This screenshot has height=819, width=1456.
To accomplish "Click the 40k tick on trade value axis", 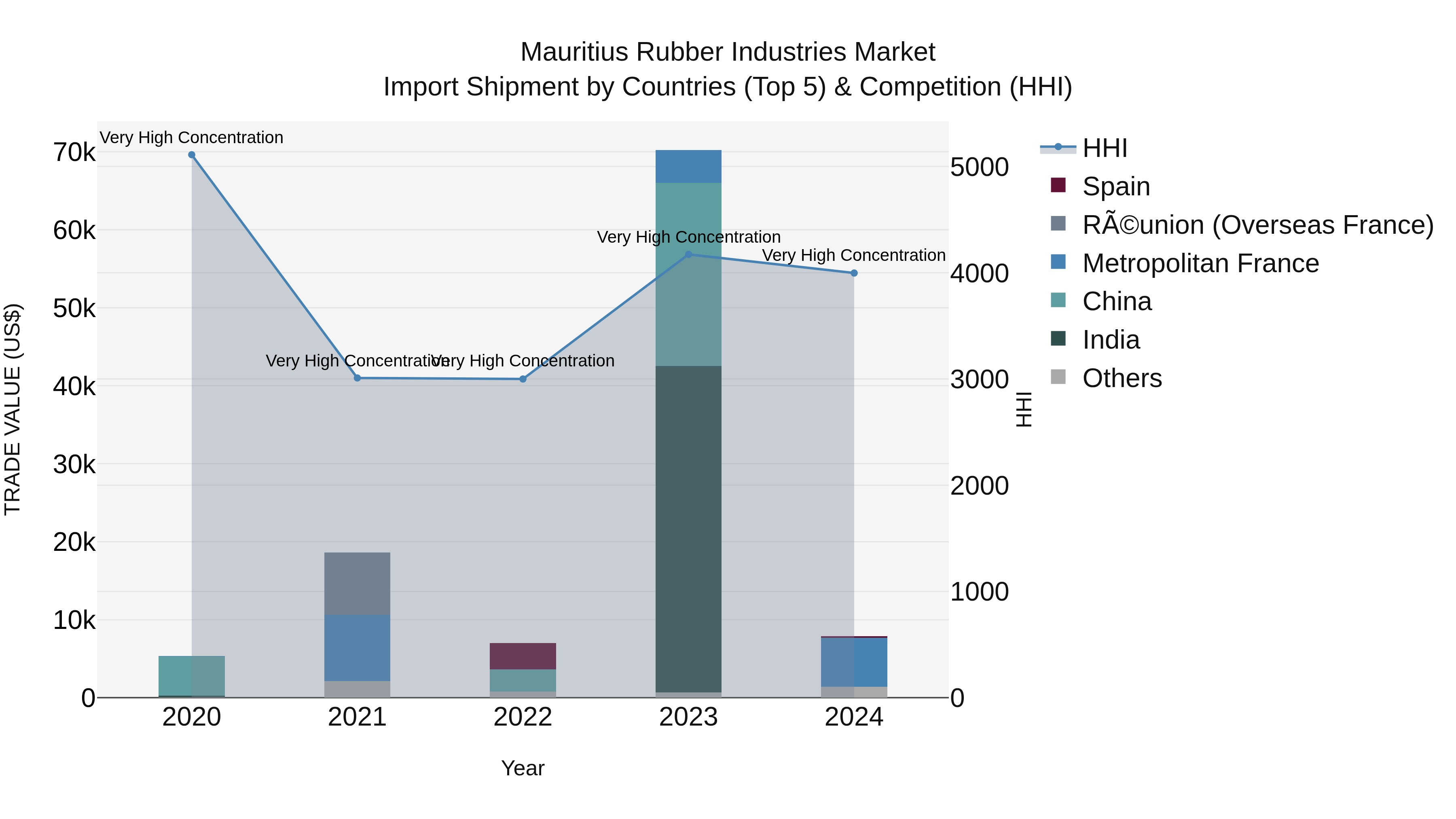I will tap(74, 387).
